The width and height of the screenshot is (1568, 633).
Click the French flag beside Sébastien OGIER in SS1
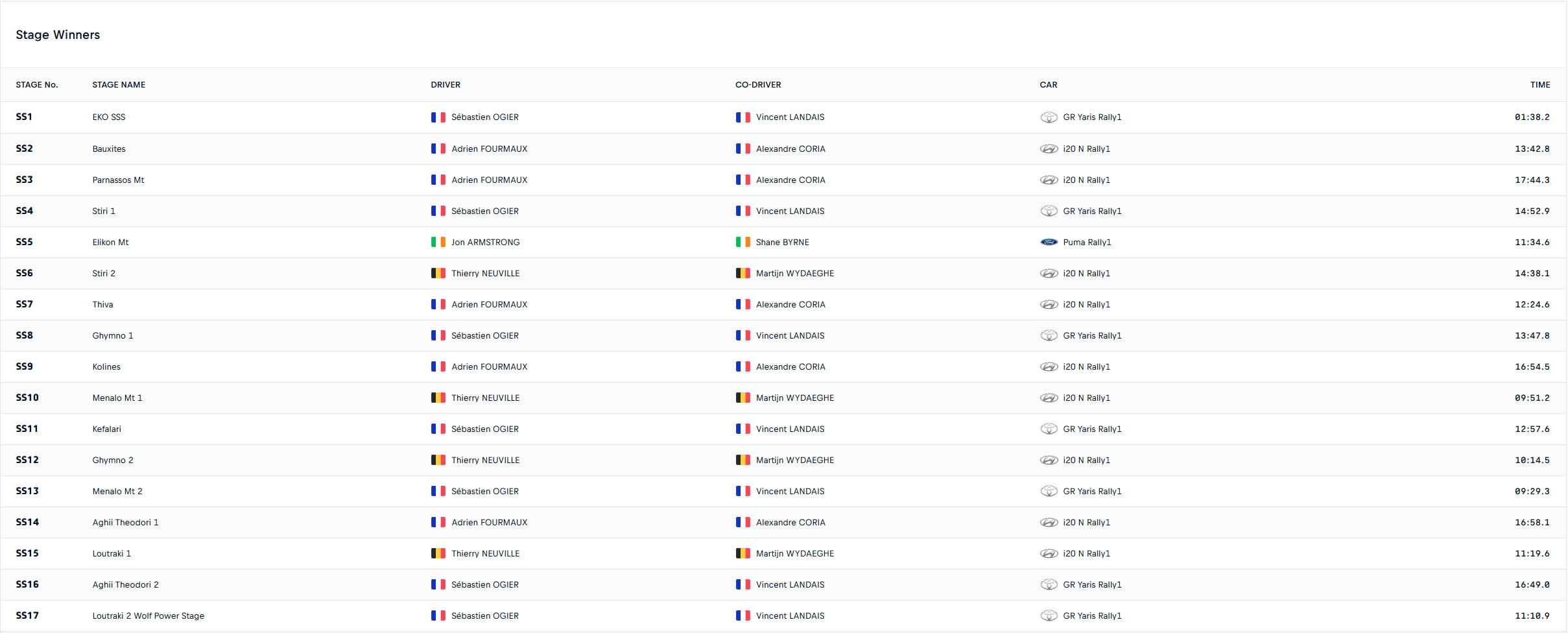pos(438,117)
